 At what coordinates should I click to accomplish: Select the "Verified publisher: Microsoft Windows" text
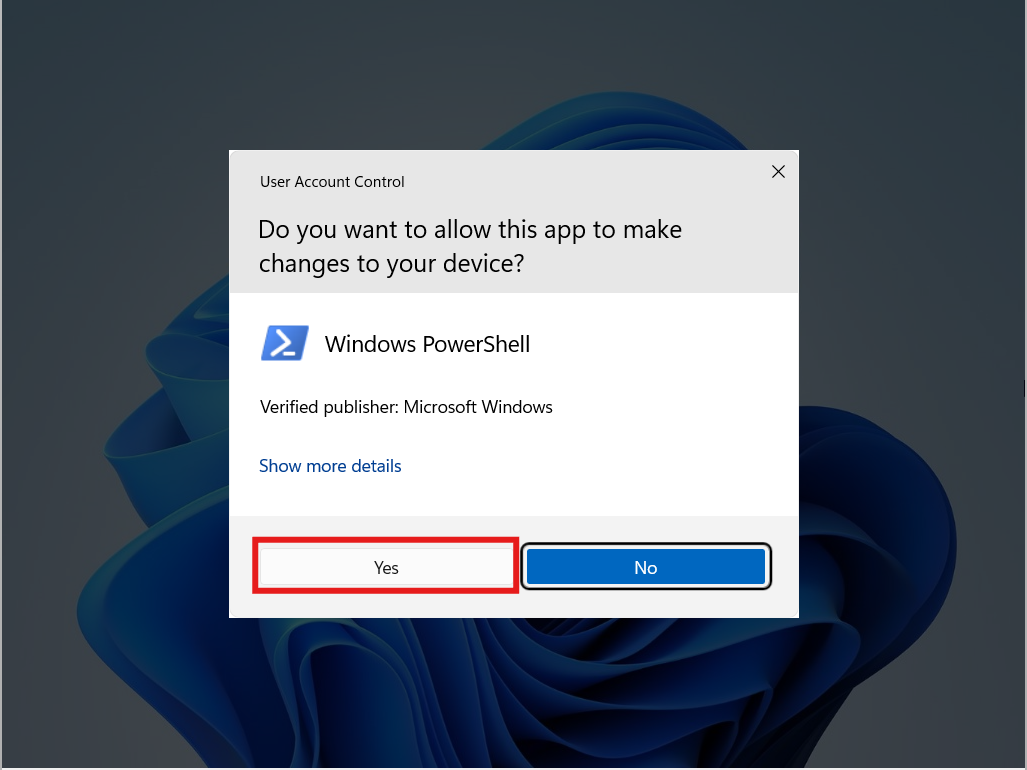(406, 407)
